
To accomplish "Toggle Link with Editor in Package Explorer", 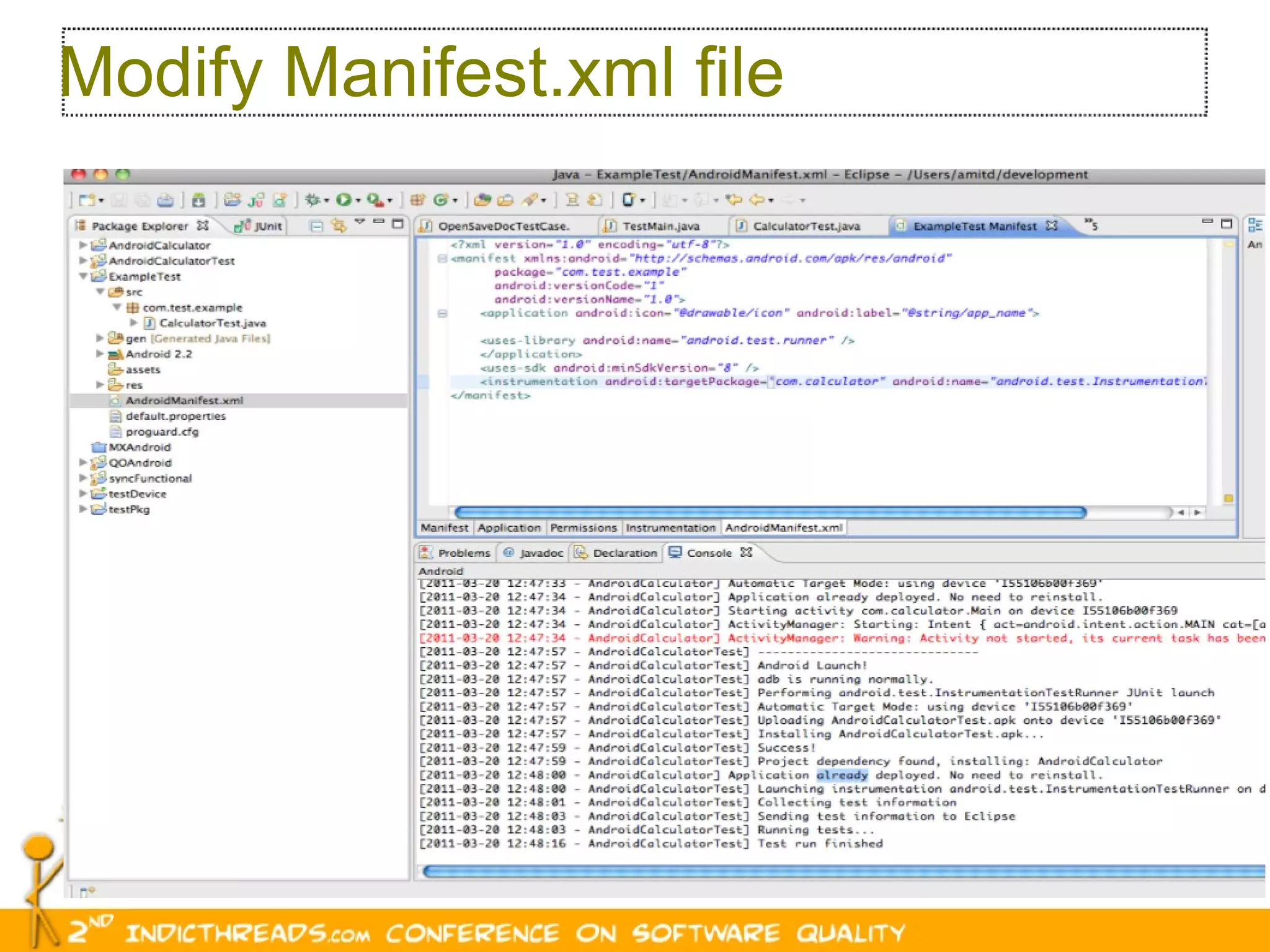I will 339,226.
